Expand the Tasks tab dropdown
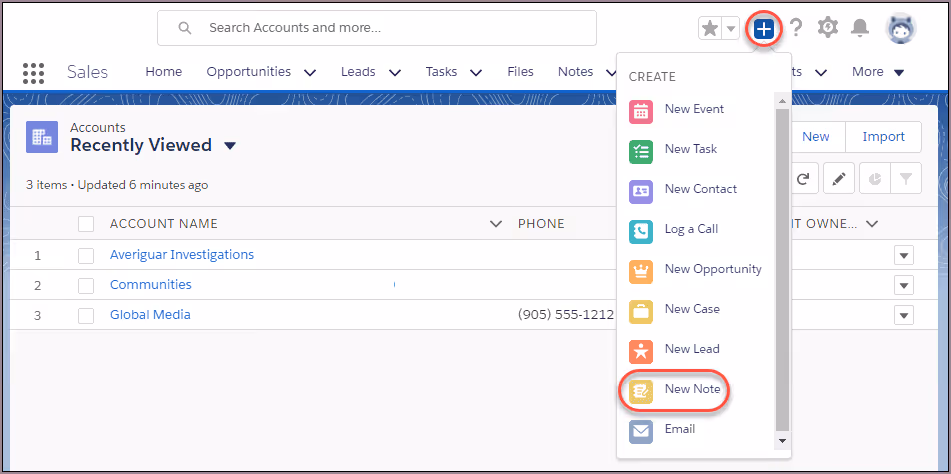The image size is (951, 474). [476, 73]
